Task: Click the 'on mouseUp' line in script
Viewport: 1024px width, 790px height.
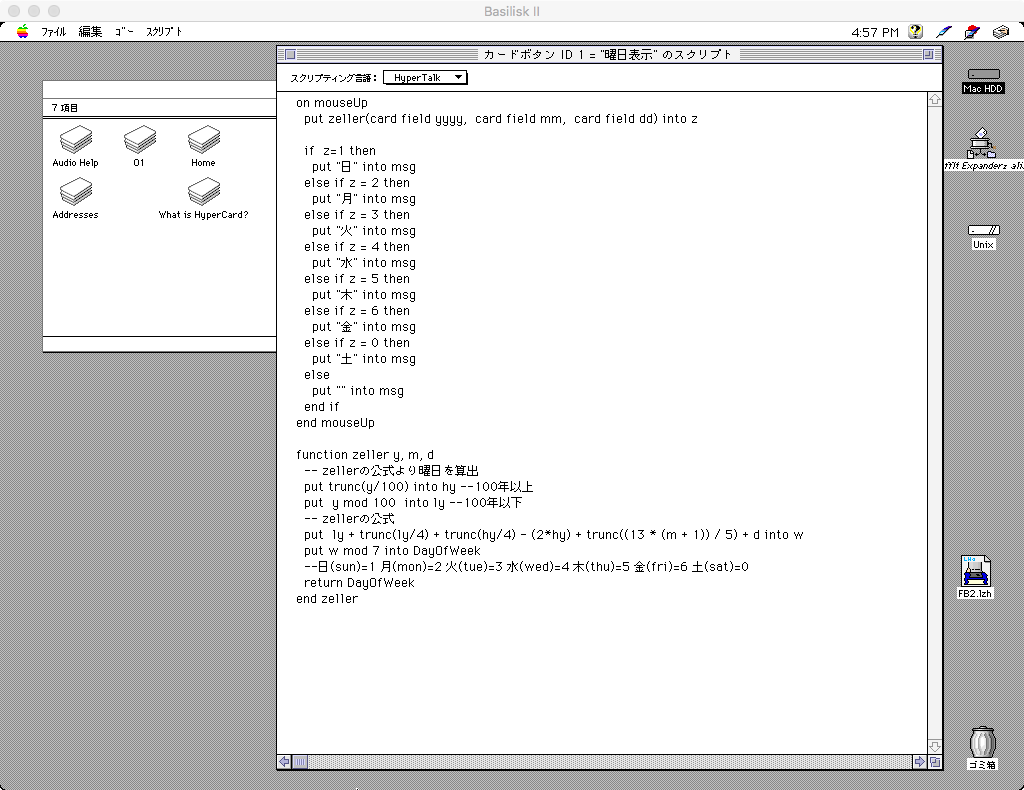Action: (x=332, y=103)
